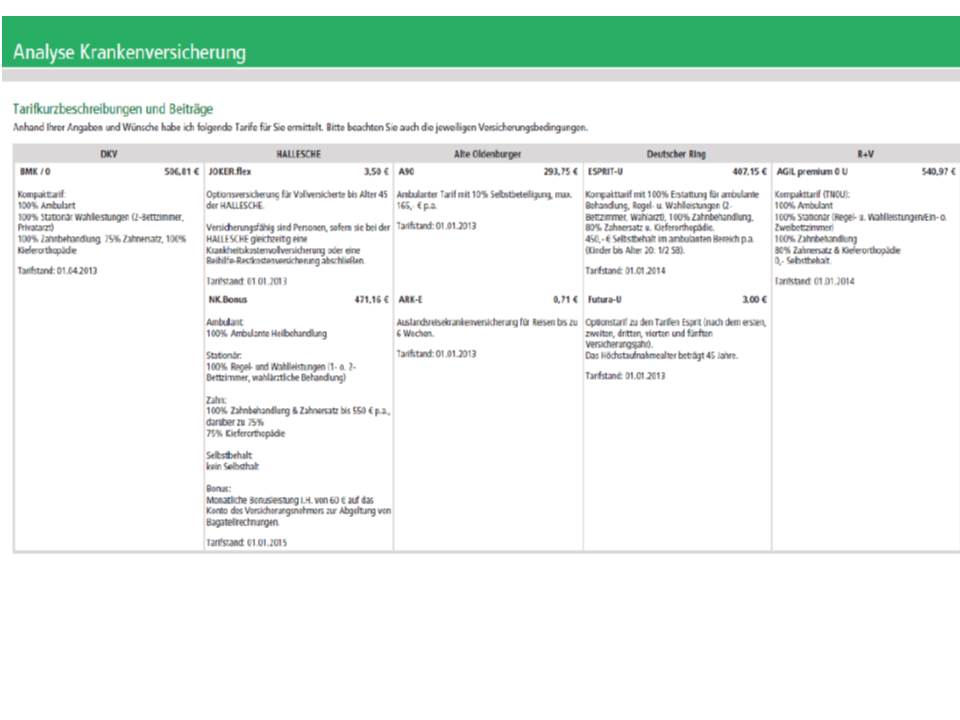960x720 pixels.
Task: Select the 'ESPRIT-U' tariff name
Action: tap(605, 171)
